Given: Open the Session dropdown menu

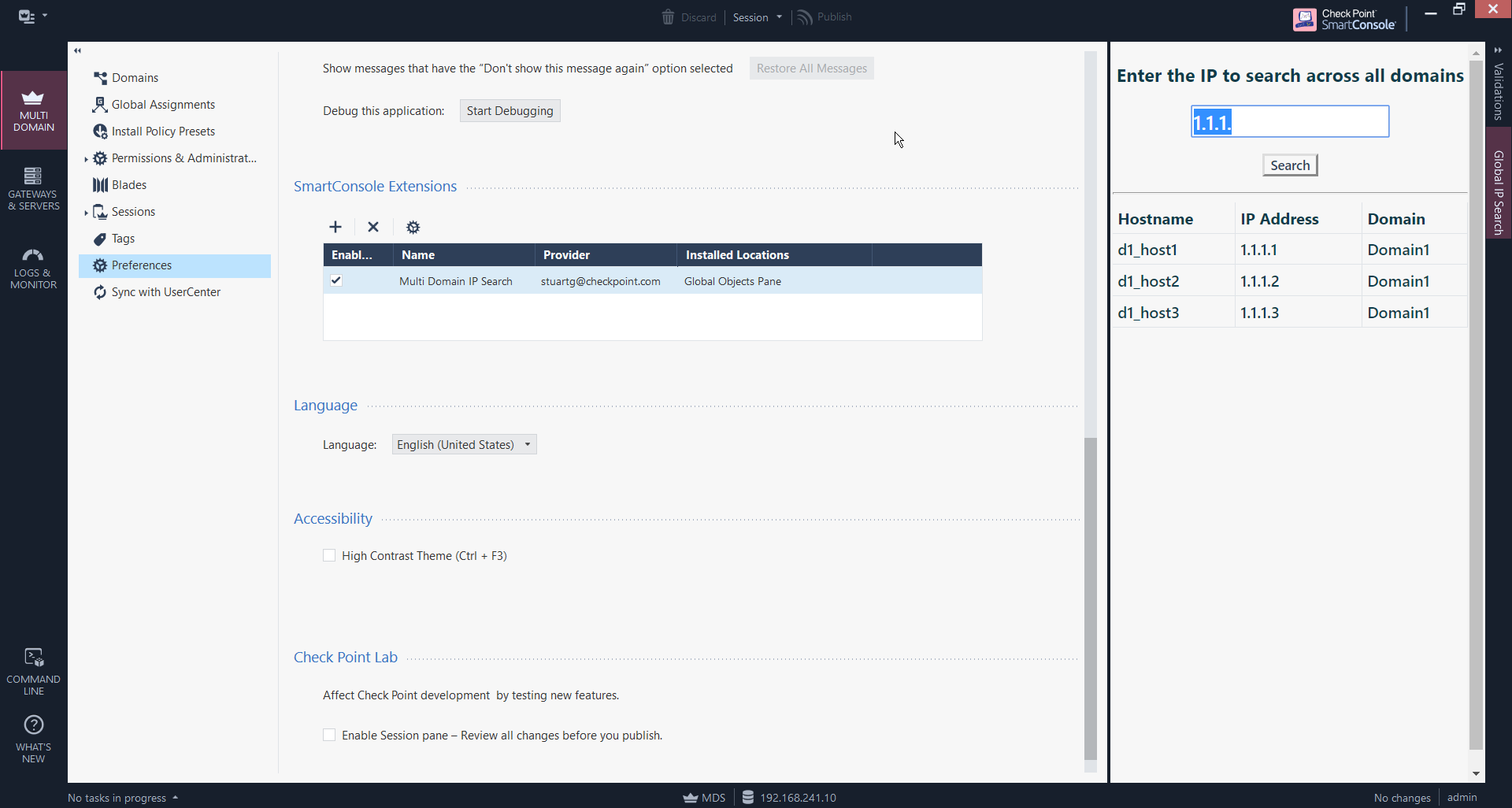Looking at the screenshot, I should (757, 17).
